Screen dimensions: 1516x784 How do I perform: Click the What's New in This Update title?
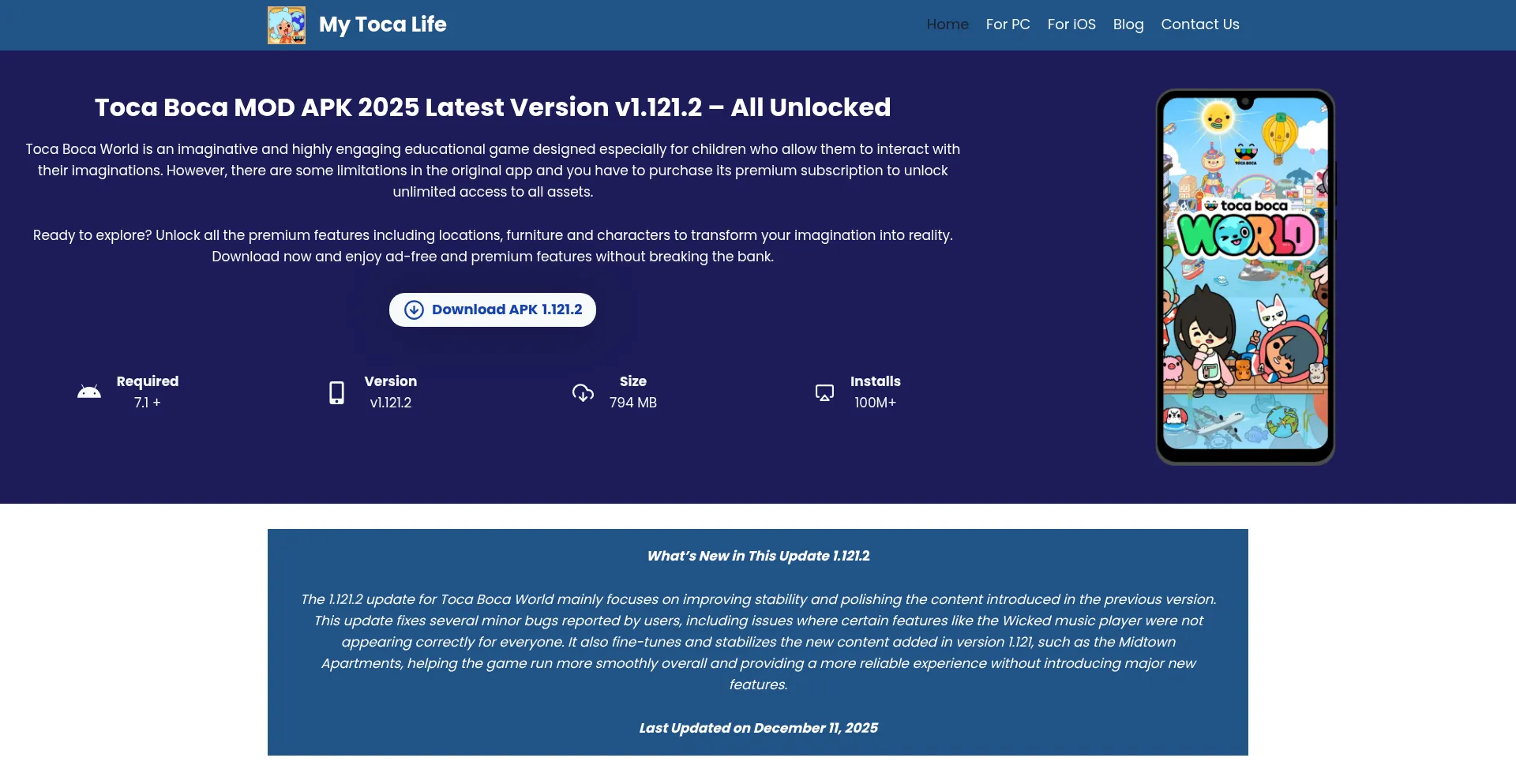[758, 556]
